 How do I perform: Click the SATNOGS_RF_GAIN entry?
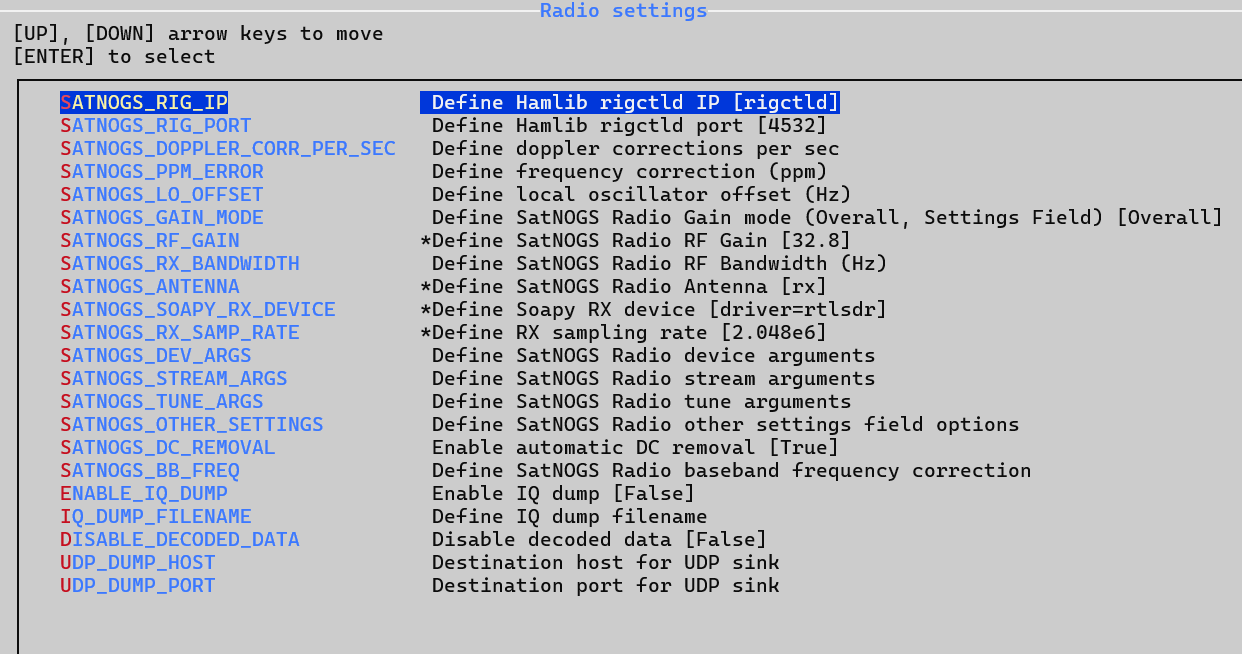[150, 241]
